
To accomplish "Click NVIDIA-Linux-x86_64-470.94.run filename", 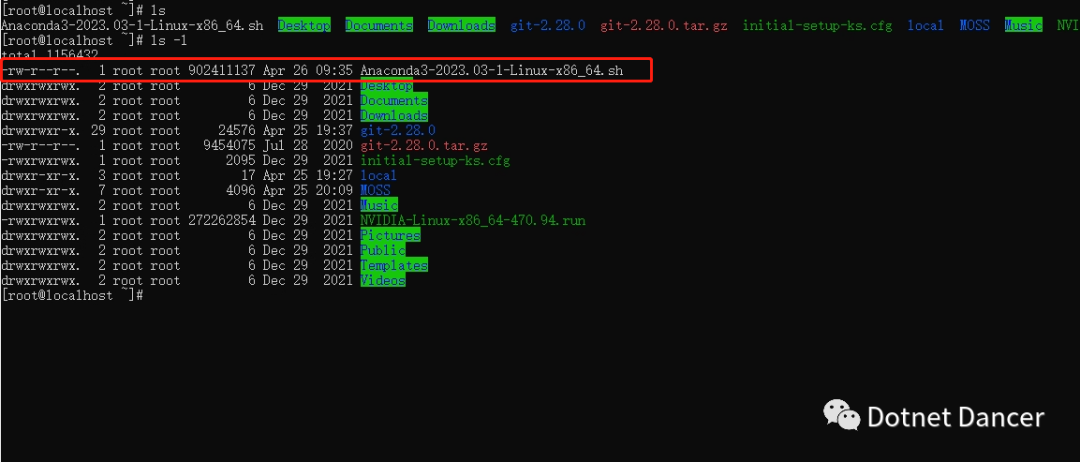I will click(x=473, y=221).
